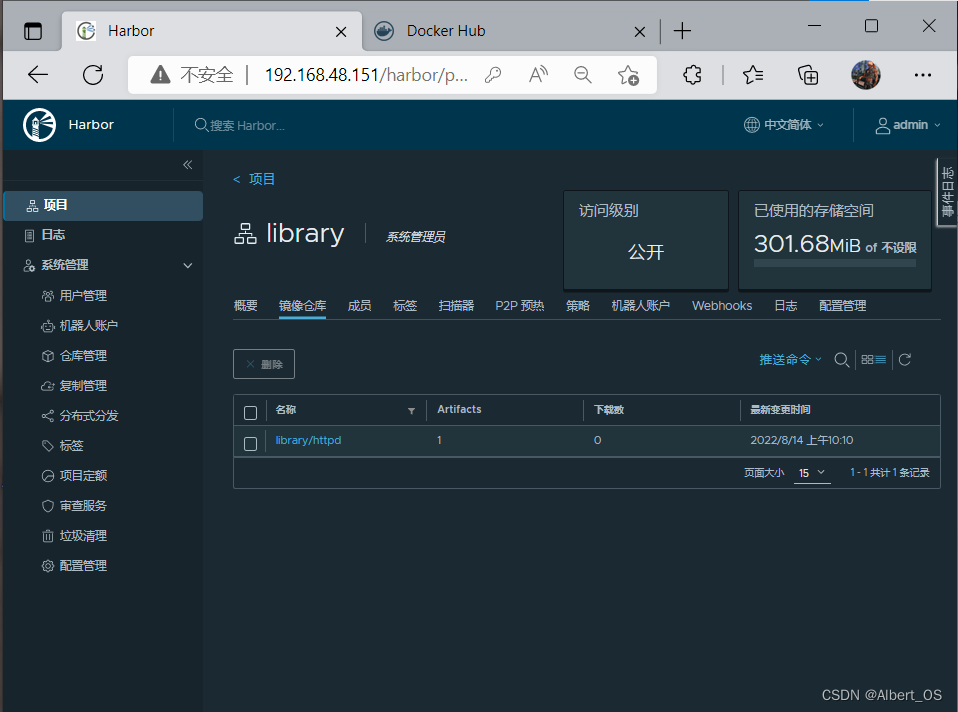Open browser extensions puzzle icon
The width and height of the screenshot is (958, 712).
[x=692, y=75]
